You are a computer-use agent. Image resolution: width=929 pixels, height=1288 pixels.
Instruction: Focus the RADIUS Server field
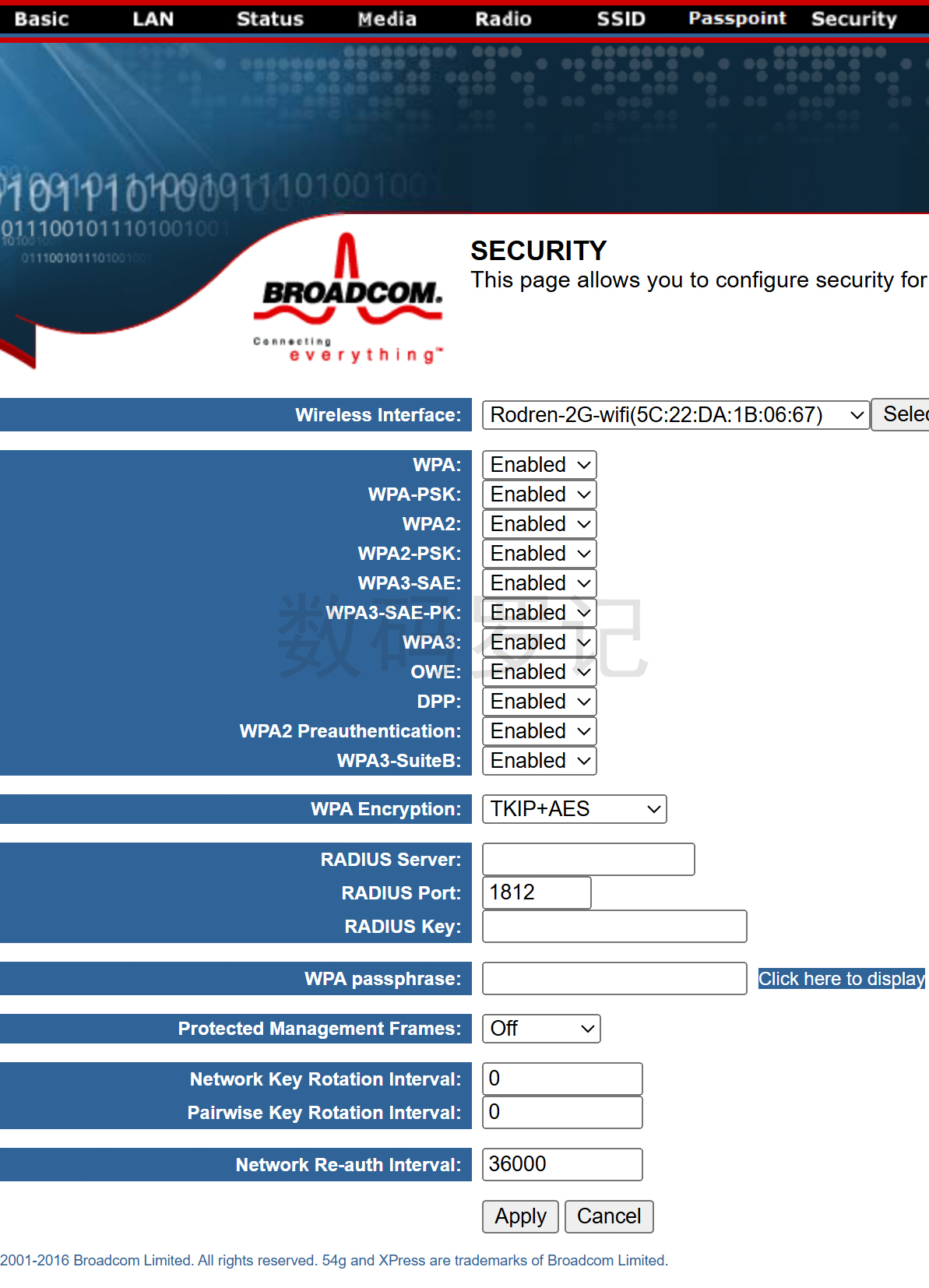tap(588, 860)
